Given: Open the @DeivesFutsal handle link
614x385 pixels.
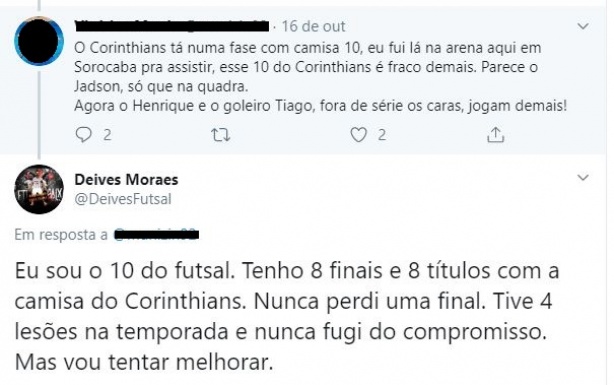Looking at the screenshot, I should (x=123, y=199).
